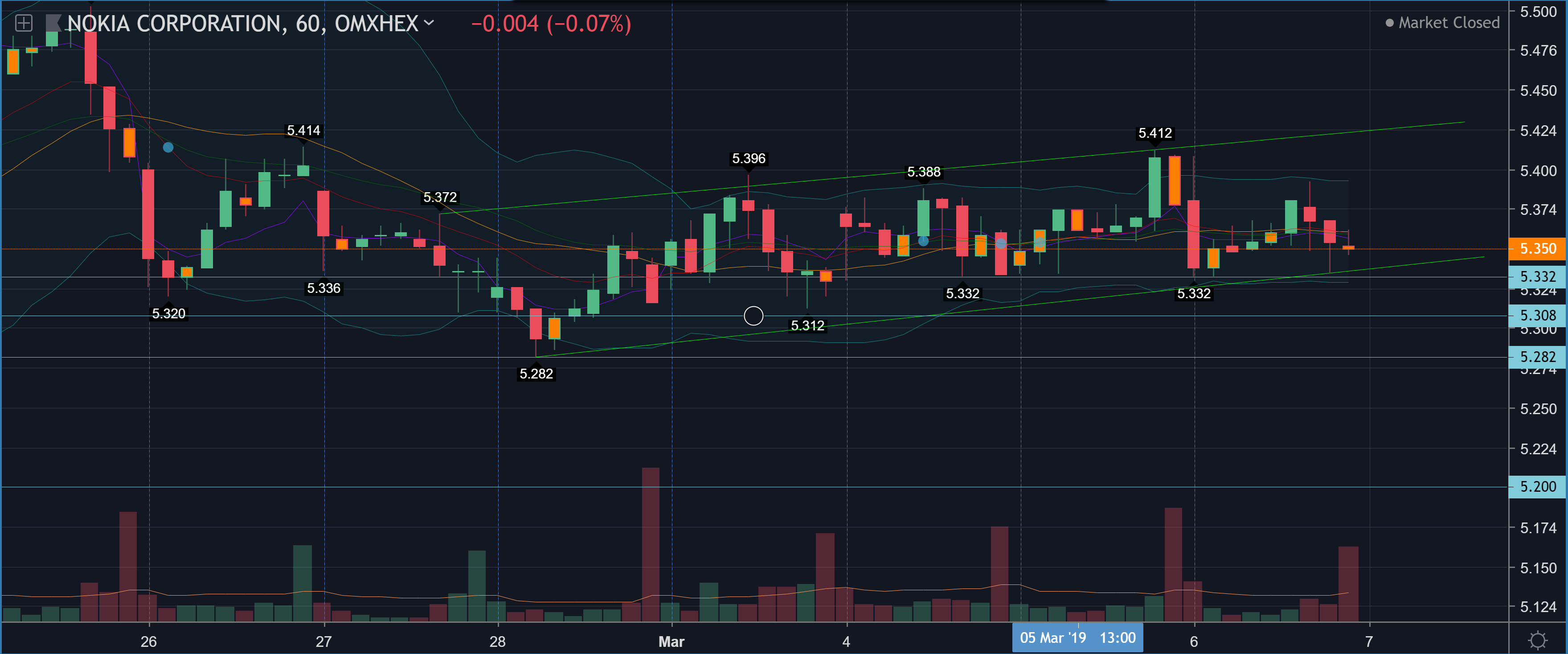1568x654 pixels.
Task: Open the chart settings gear icon
Action: click(x=1538, y=640)
